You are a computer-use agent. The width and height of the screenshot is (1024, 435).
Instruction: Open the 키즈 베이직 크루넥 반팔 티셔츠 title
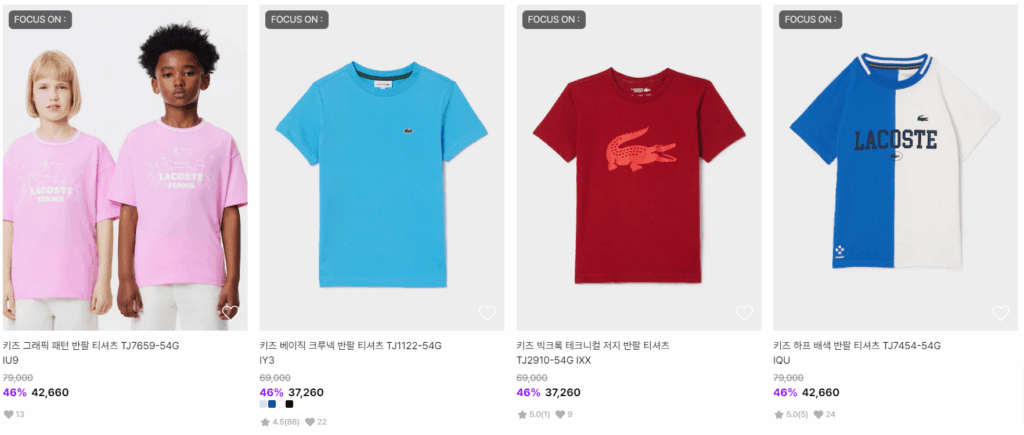(350, 346)
